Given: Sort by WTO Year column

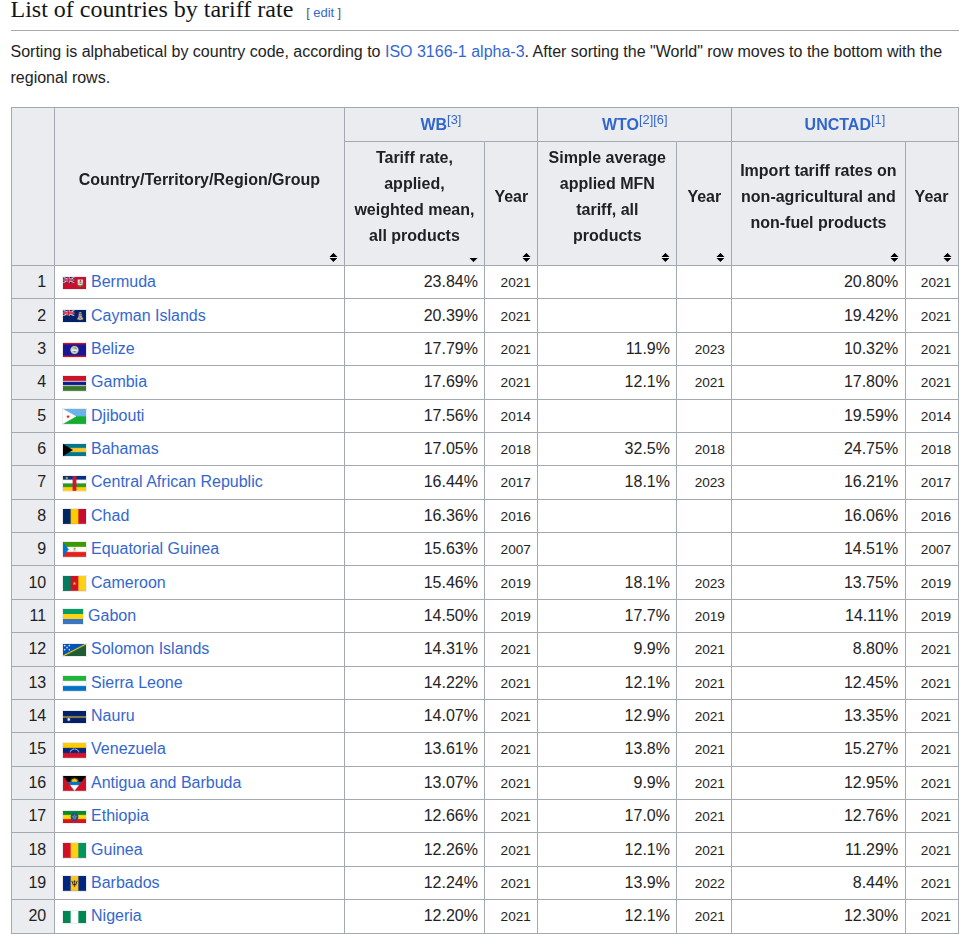Looking at the screenshot, I should tap(720, 257).
